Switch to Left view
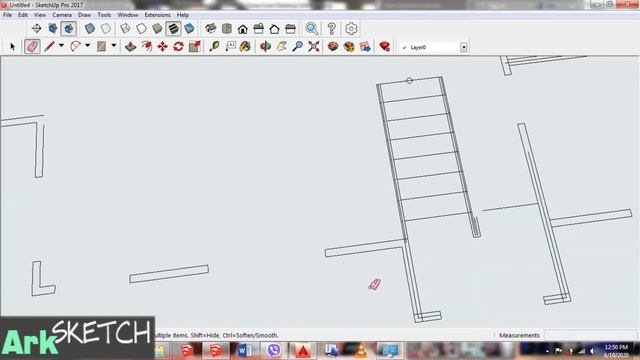The image size is (640, 360). 291,29
